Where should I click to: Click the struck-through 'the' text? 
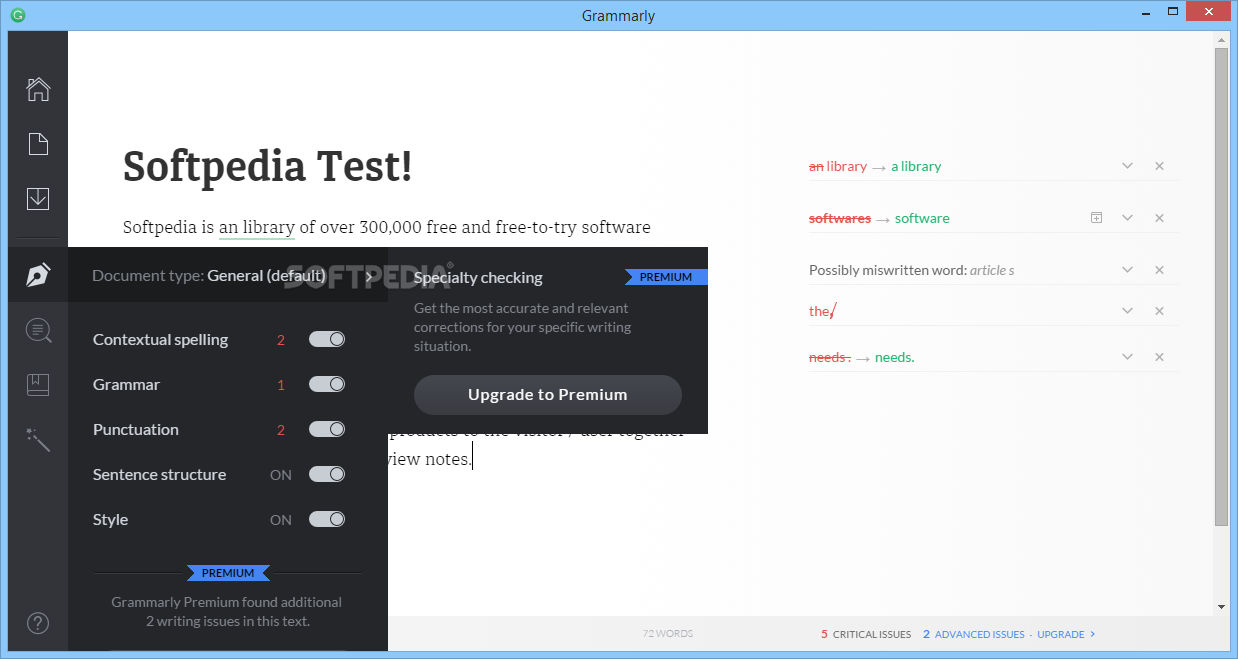coord(820,311)
